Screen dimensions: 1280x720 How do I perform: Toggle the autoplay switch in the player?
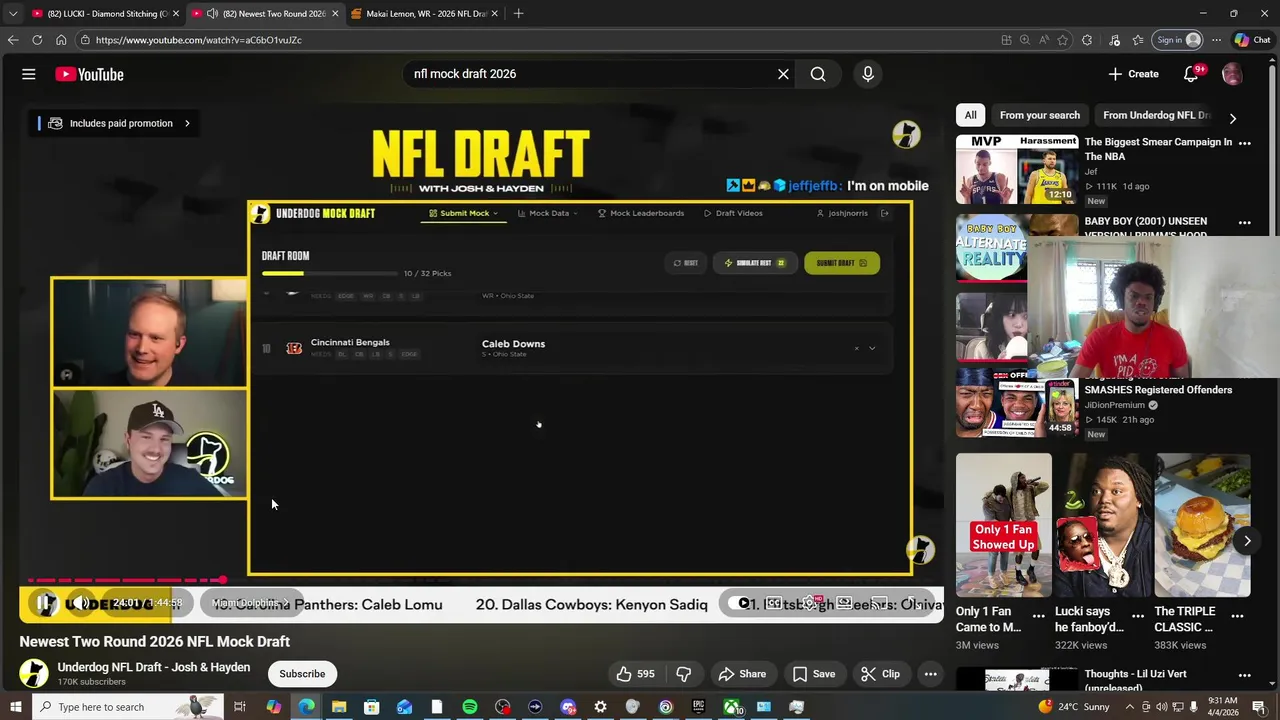click(741, 603)
